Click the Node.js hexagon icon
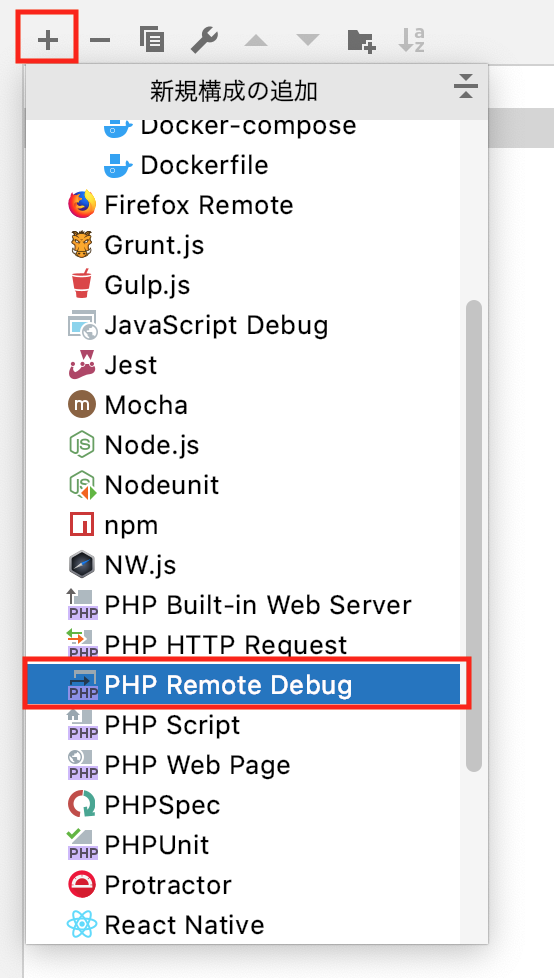Image resolution: width=554 pixels, height=978 pixels. [x=82, y=445]
